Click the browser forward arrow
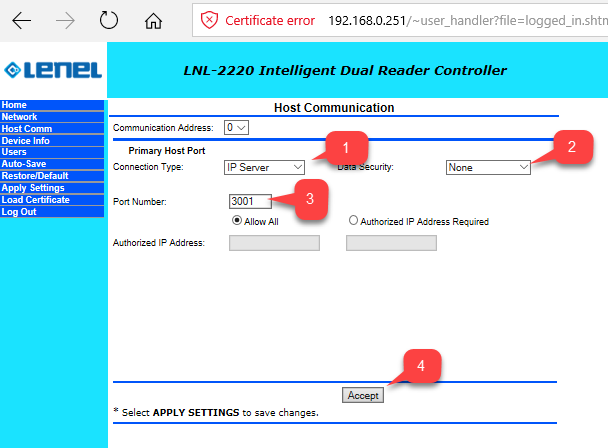This screenshot has height=448, width=608. pyautogui.click(x=65, y=21)
